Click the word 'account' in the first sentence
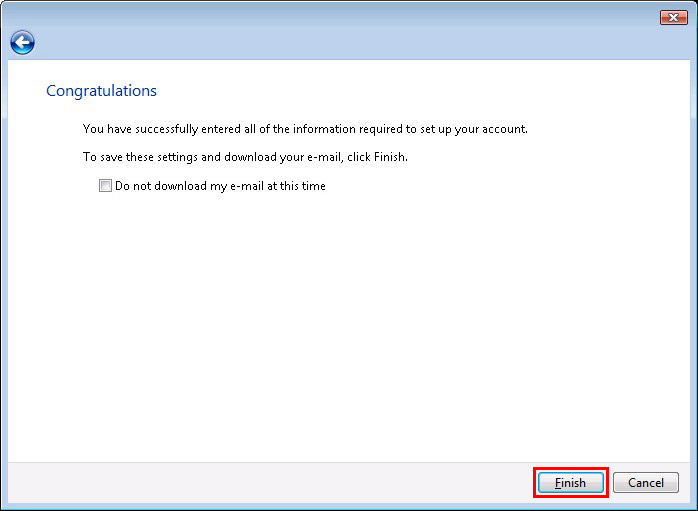698x511 pixels. (502, 129)
